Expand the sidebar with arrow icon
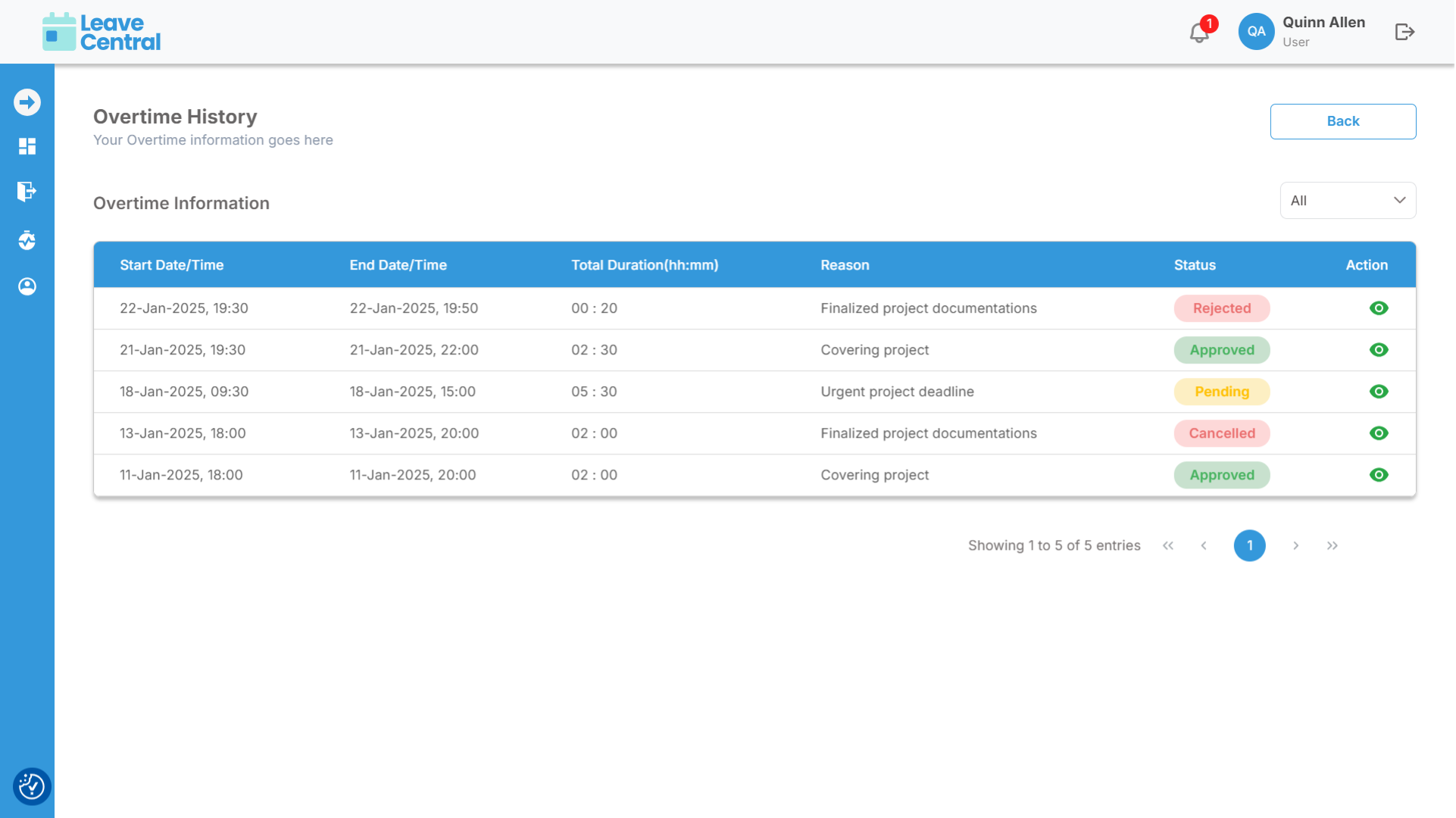The height and width of the screenshot is (818, 1456). [x=27, y=102]
